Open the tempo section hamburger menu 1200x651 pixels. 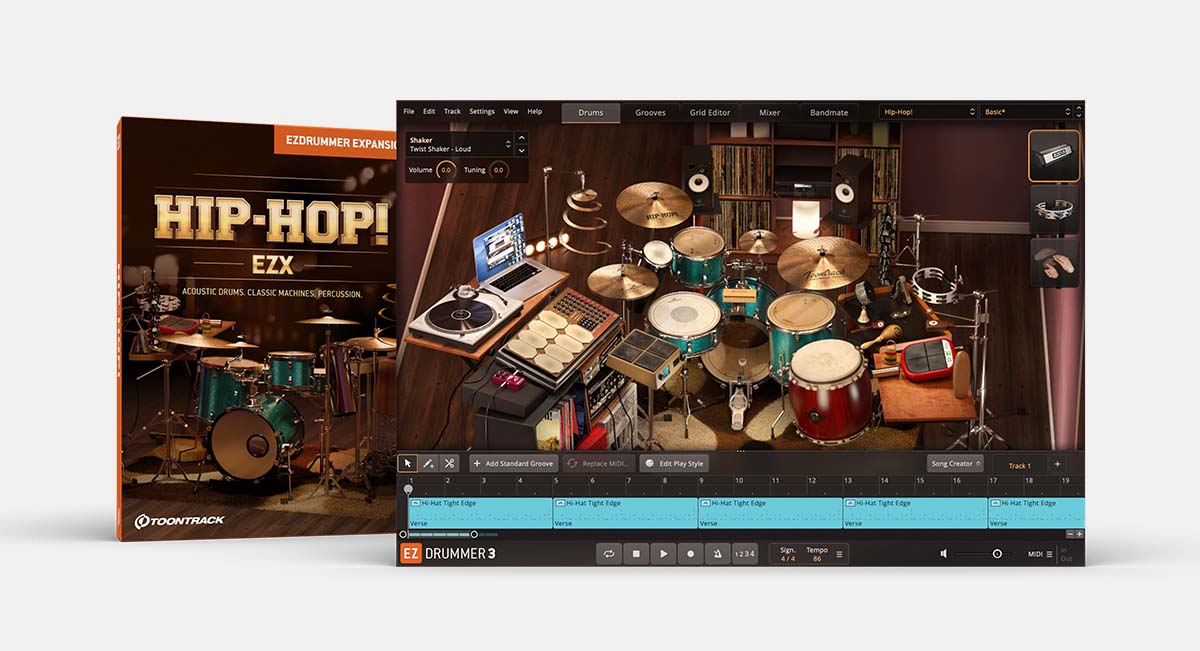[x=839, y=553]
